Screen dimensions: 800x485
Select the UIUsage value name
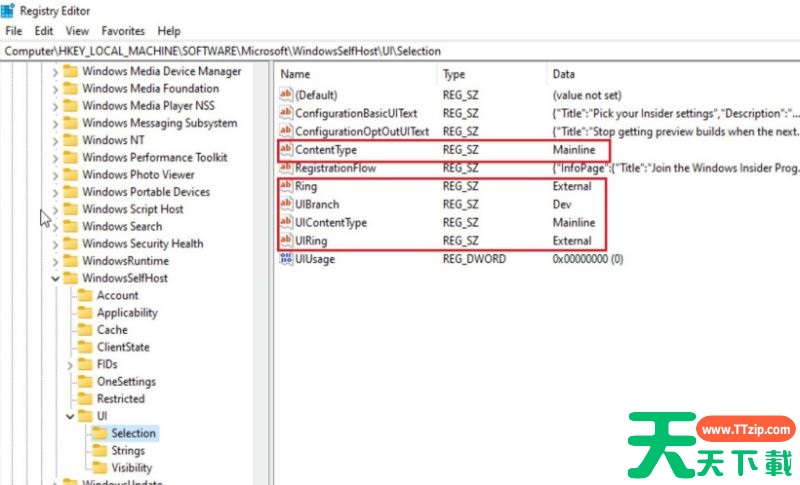pos(315,259)
